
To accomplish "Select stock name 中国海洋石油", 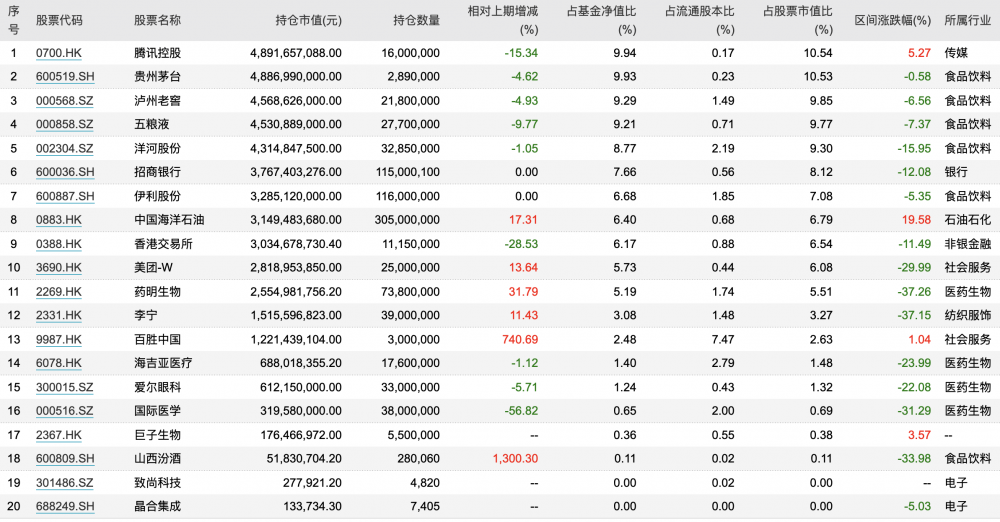I will click(169, 220).
